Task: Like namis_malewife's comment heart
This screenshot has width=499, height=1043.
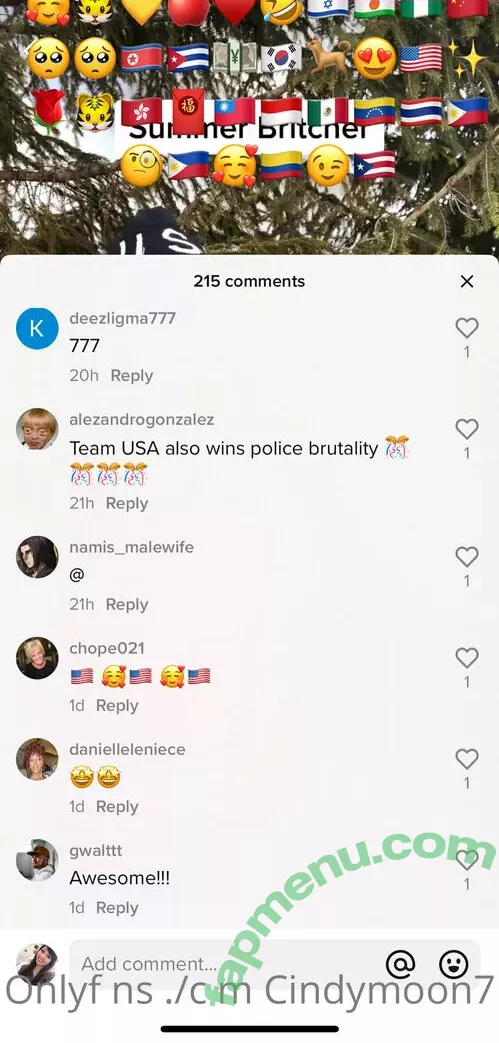Action: pyautogui.click(x=467, y=557)
